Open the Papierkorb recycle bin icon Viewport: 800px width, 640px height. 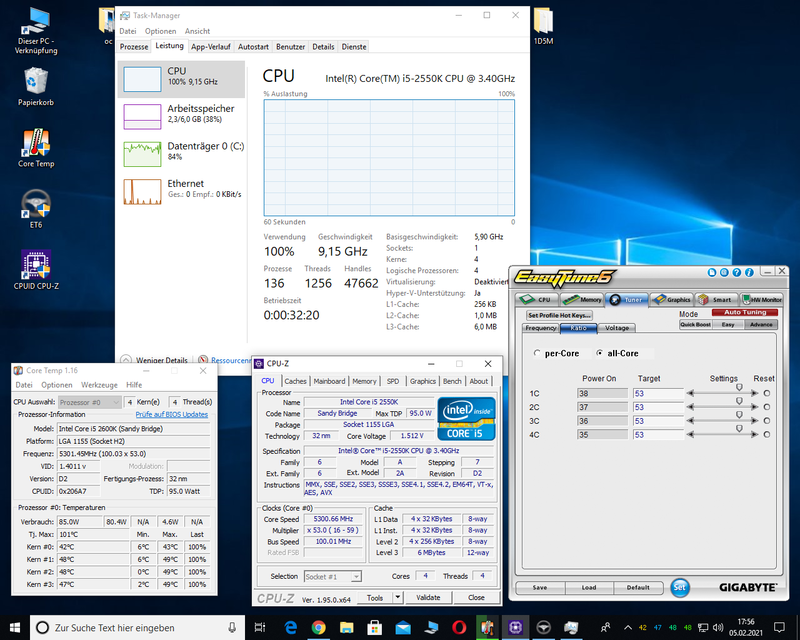tap(36, 87)
